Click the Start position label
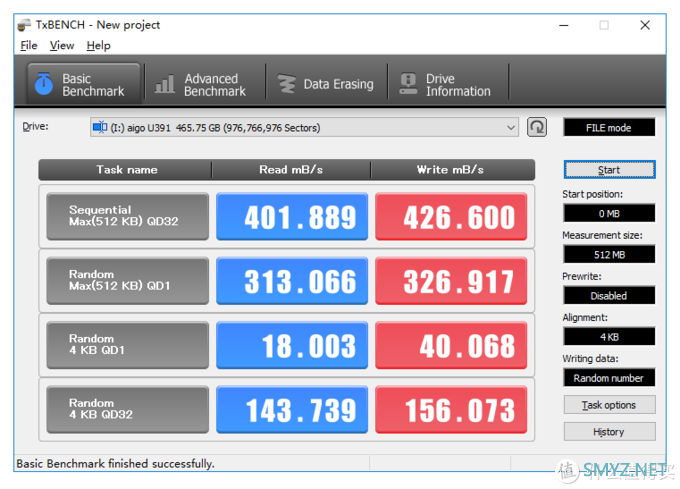Image resolution: width=680 pixels, height=489 pixels. [x=592, y=194]
